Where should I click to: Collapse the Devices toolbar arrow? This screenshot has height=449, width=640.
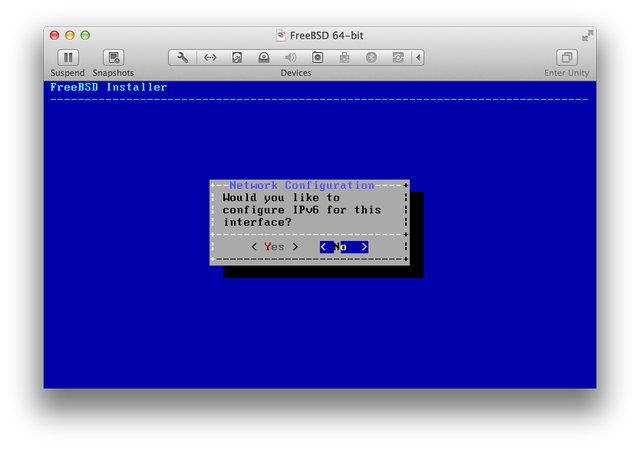tap(418, 58)
